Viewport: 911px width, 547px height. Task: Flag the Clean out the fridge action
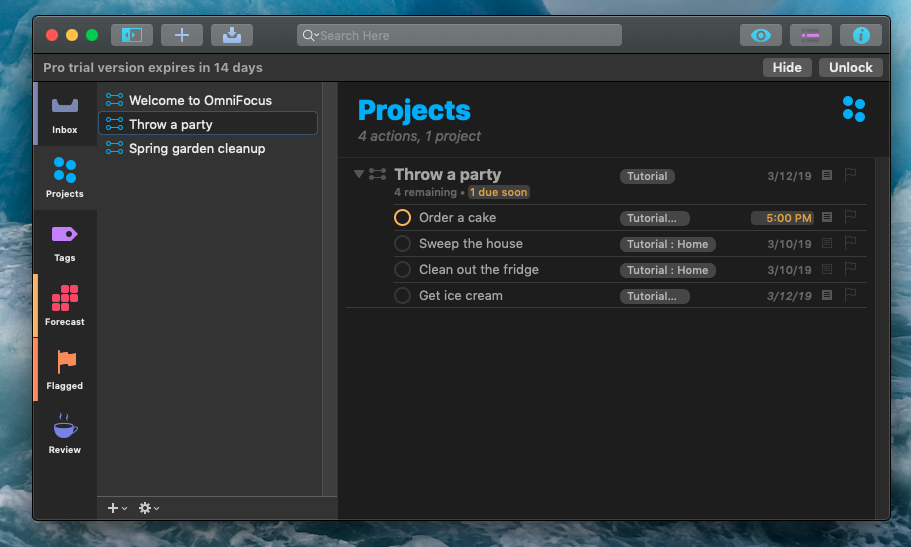(x=850, y=269)
